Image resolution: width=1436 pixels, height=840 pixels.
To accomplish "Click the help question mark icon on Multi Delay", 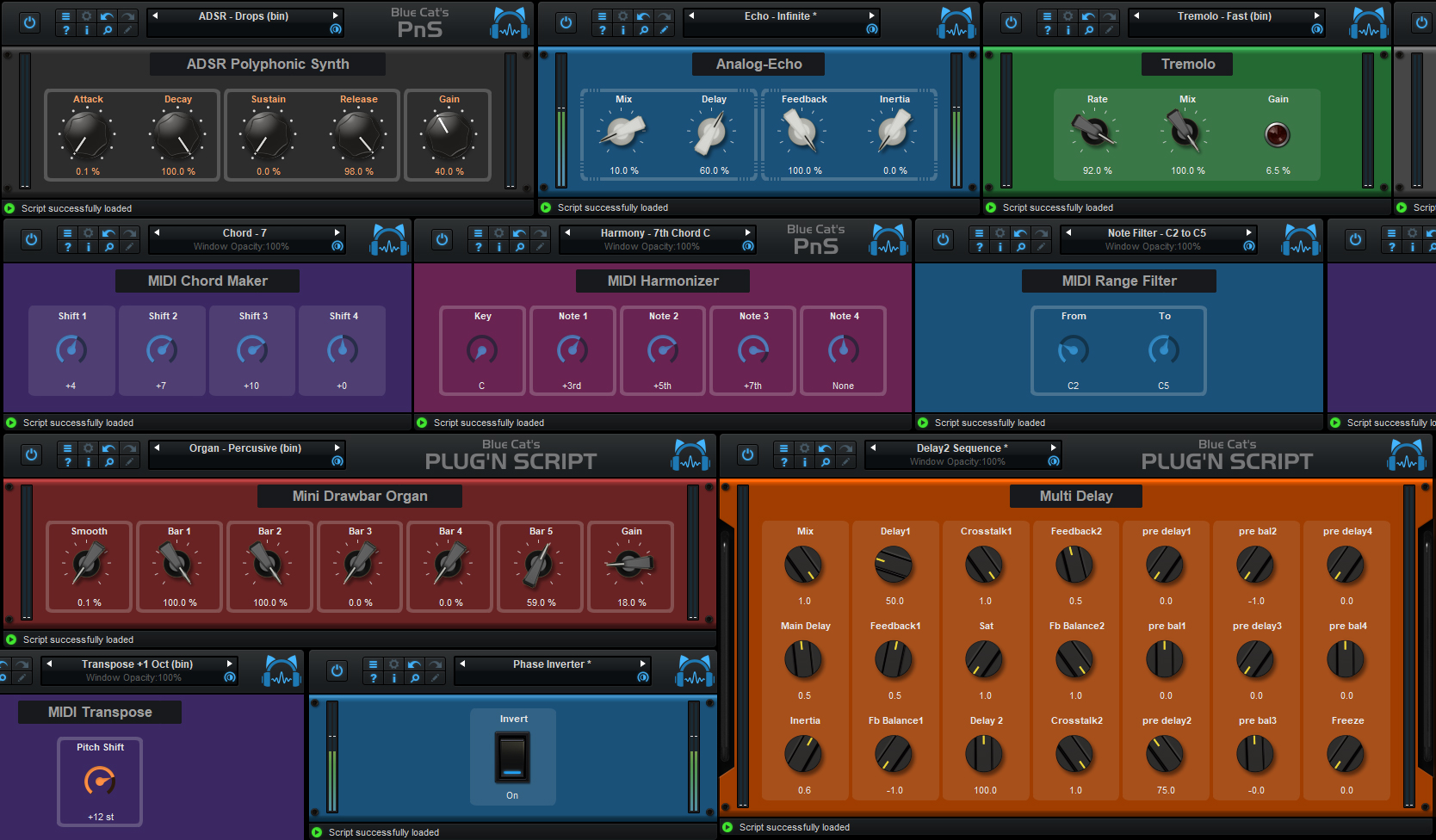I will pyautogui.click(x=783, y=461).
